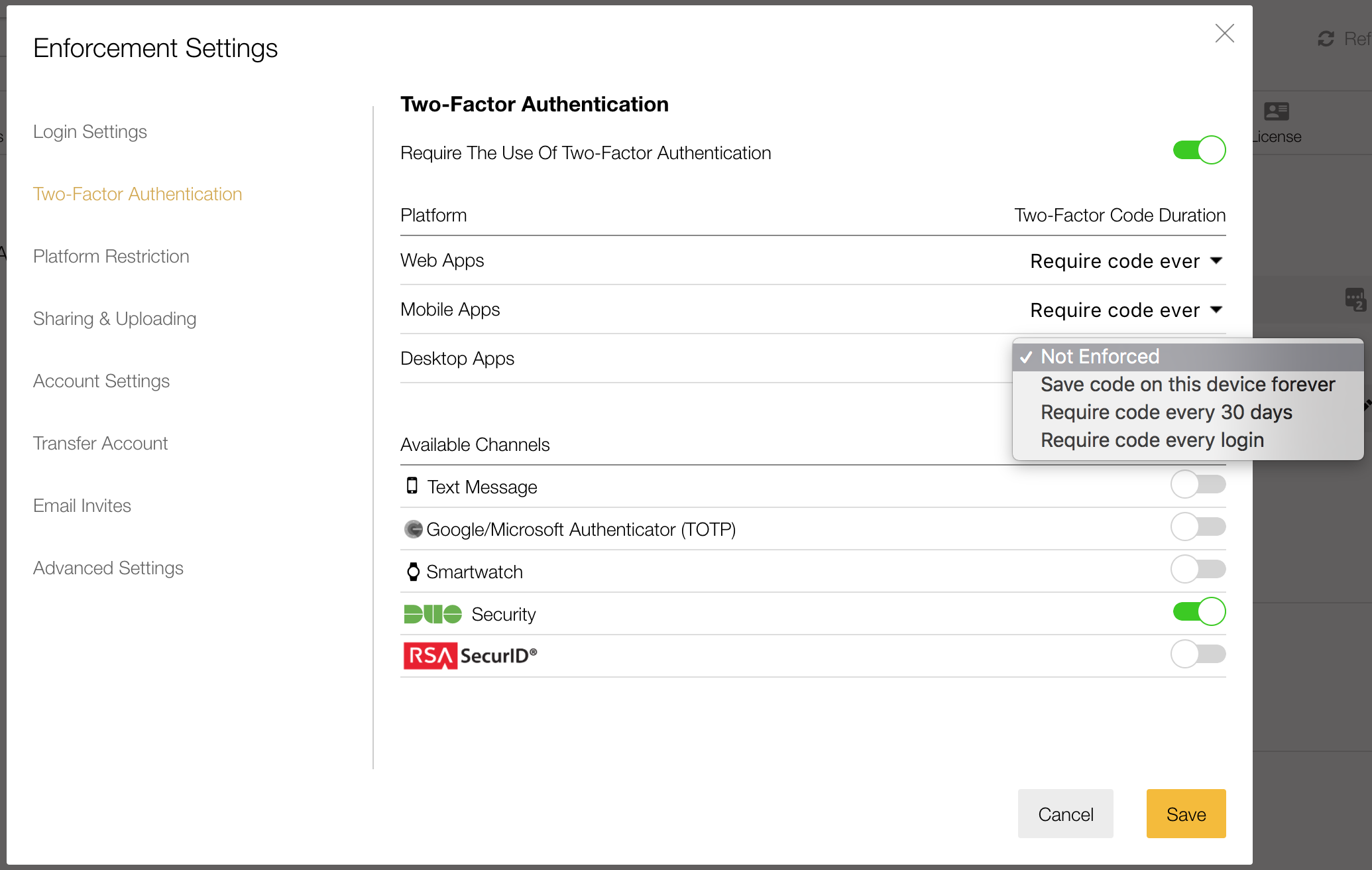
Task: Click the Cancel button
Action: tap(1065, 814)
